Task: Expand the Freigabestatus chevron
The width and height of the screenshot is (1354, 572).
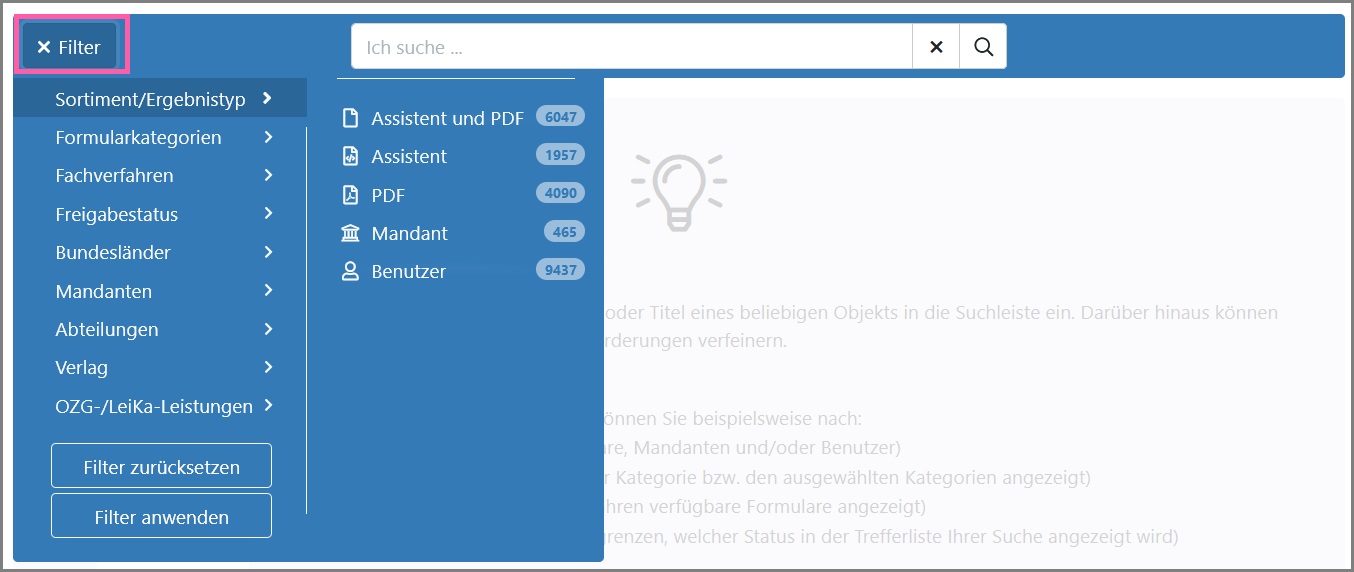Action: coord(268,213)
